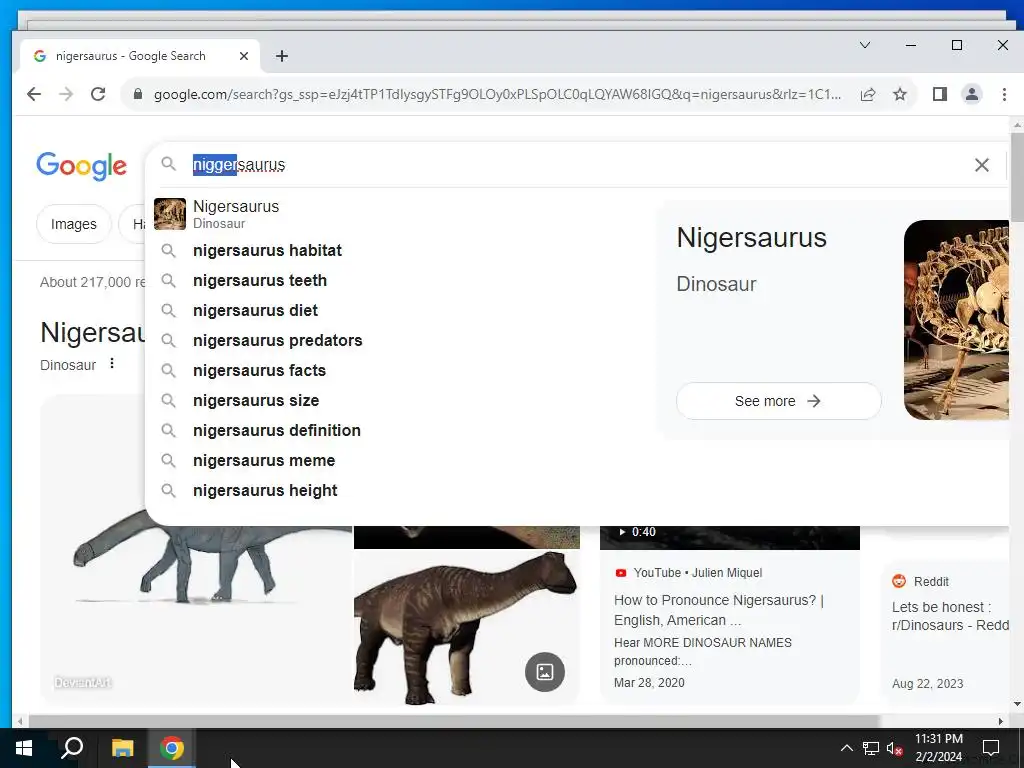Open the Windows Start menu
Screen dimensions: 1024x768
(24, 748)
